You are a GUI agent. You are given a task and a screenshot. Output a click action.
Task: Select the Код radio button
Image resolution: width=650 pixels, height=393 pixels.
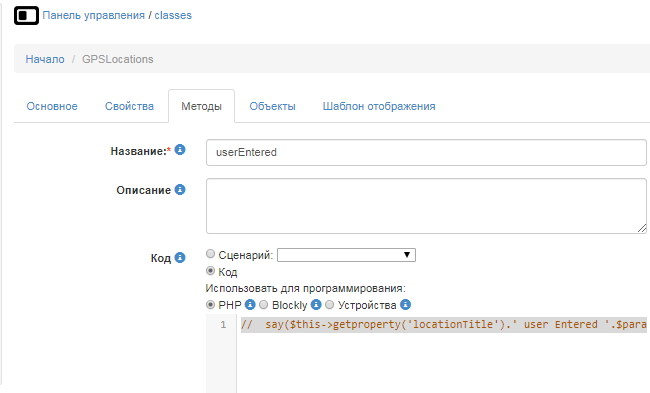211,271
